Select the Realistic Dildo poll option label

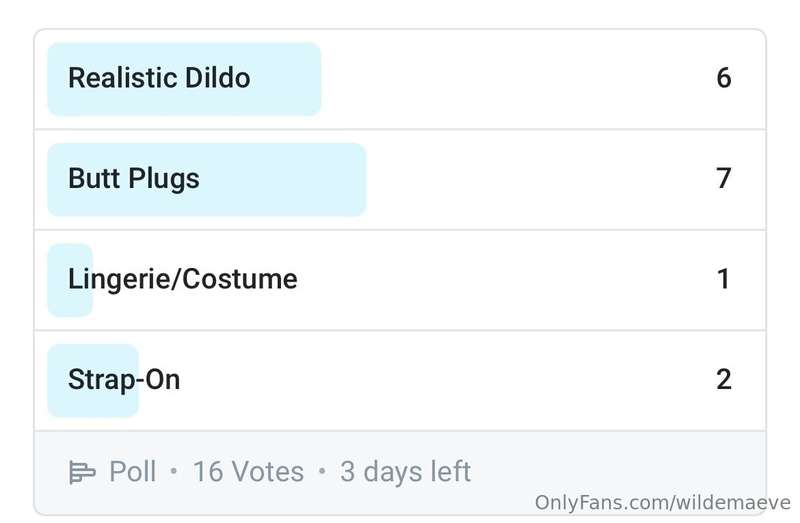pyautogui.click(x=159, y=78)
